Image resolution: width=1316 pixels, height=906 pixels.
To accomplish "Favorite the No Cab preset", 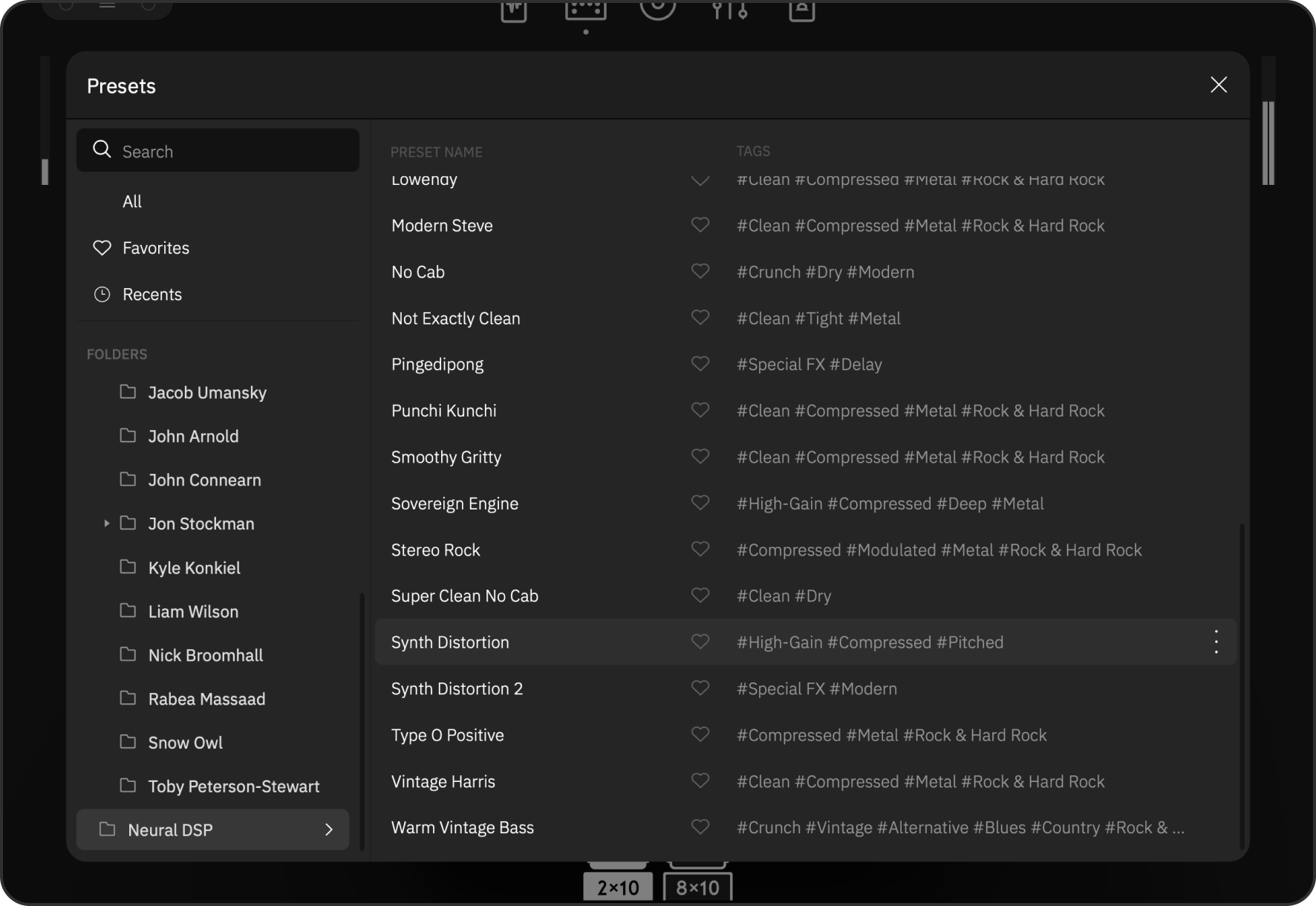I will click(x=700, y=271).
